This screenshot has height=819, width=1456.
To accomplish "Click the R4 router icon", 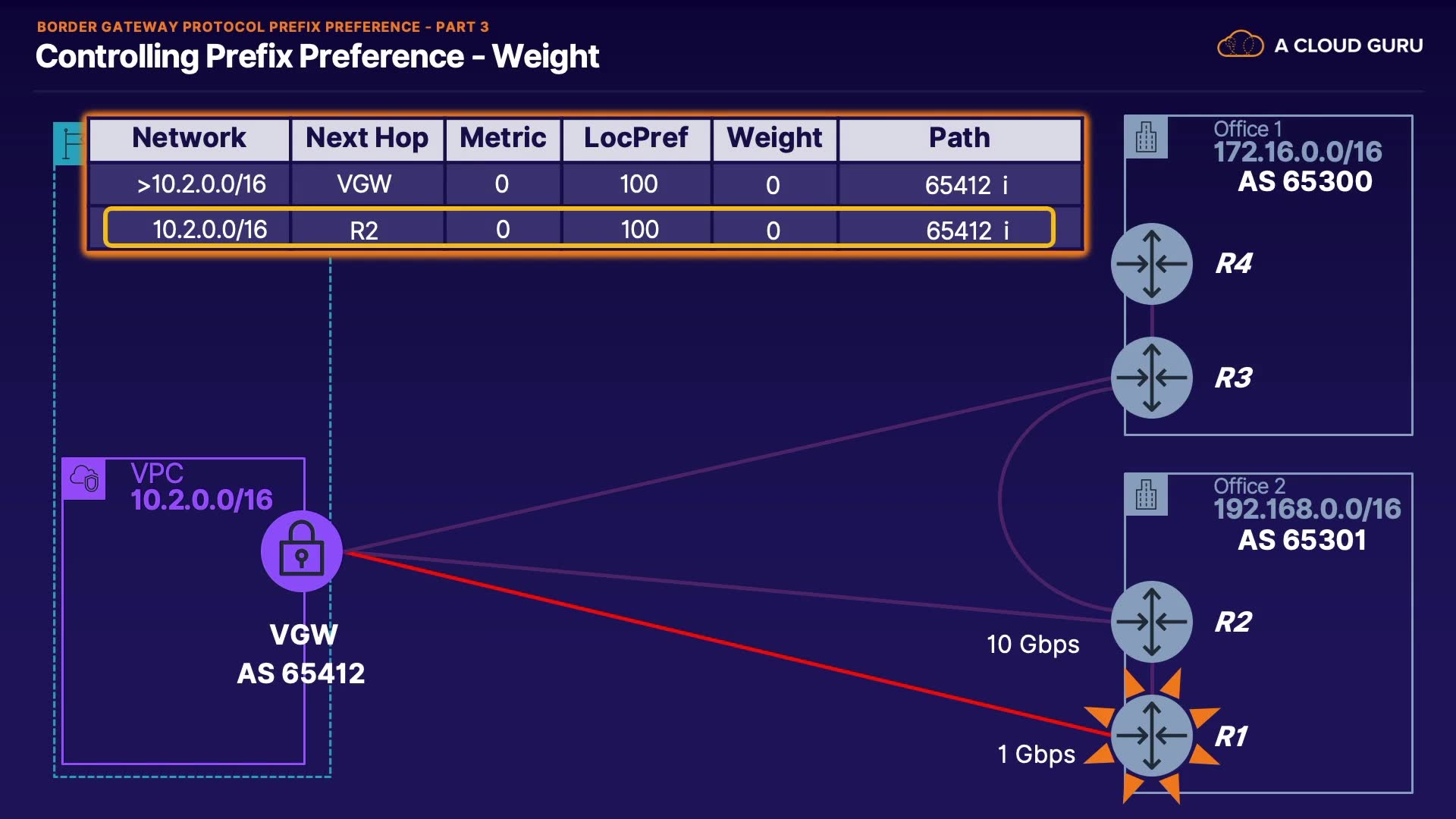I will [x=1151, y=264].
